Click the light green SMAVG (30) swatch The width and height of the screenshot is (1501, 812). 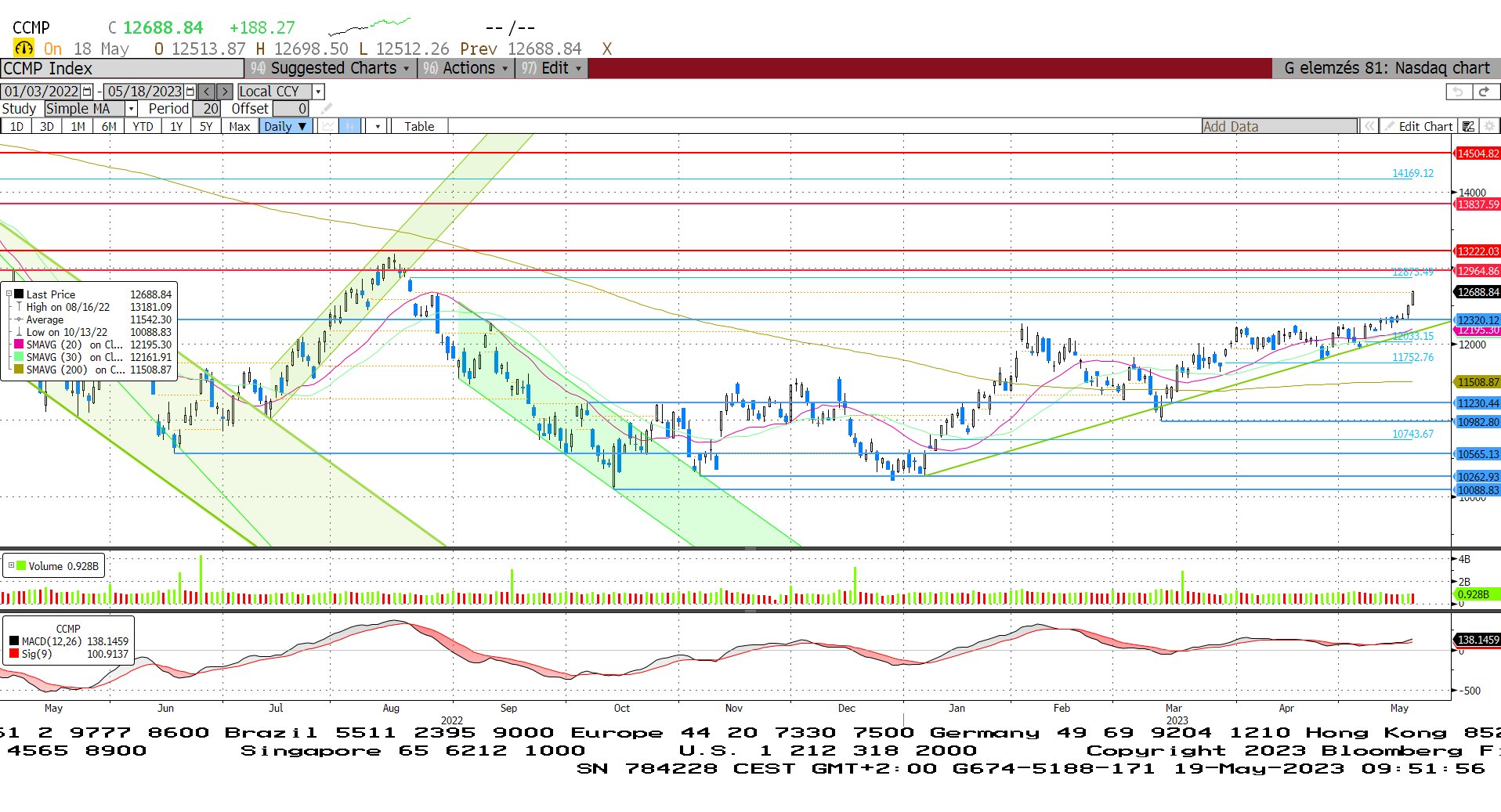19,357
